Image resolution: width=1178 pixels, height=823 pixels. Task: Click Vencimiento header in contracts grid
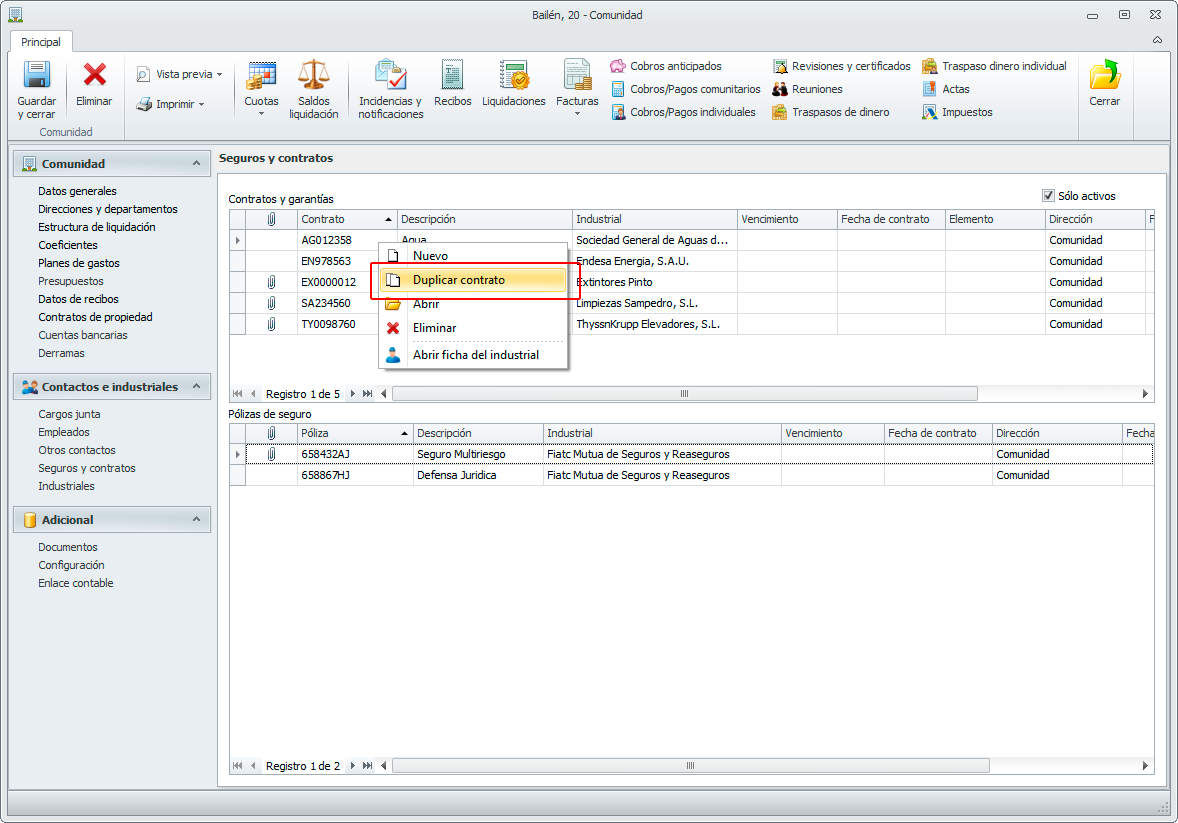787,219
